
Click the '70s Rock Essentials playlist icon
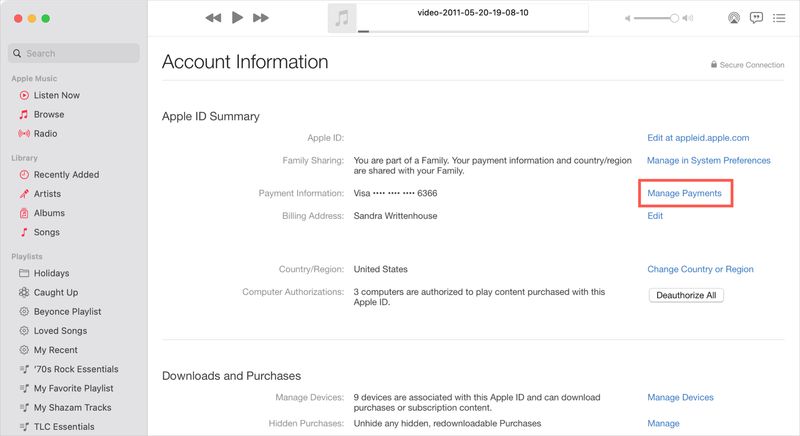click(x=24, y=369)
